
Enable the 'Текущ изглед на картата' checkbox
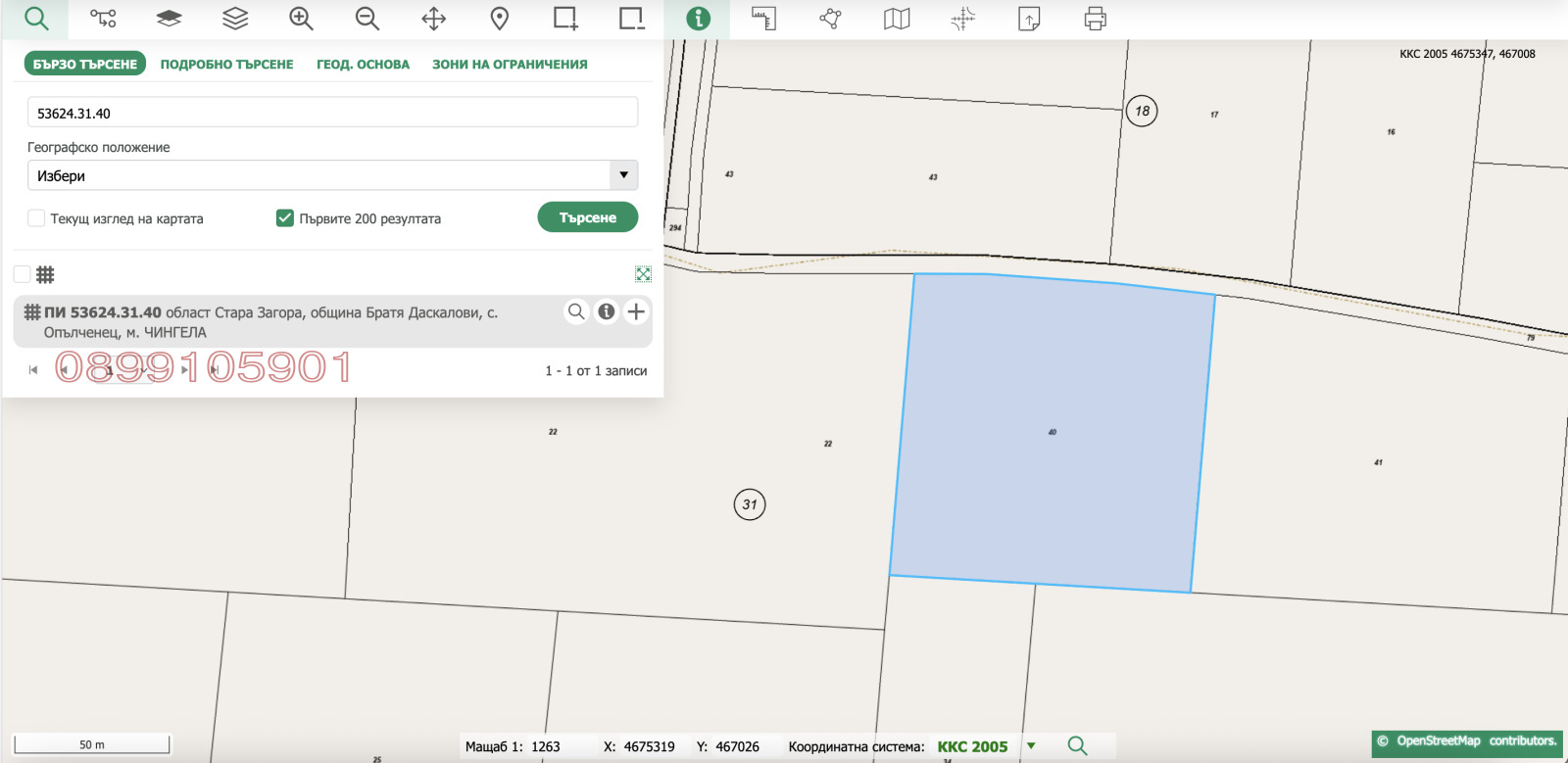pos(36,218)
